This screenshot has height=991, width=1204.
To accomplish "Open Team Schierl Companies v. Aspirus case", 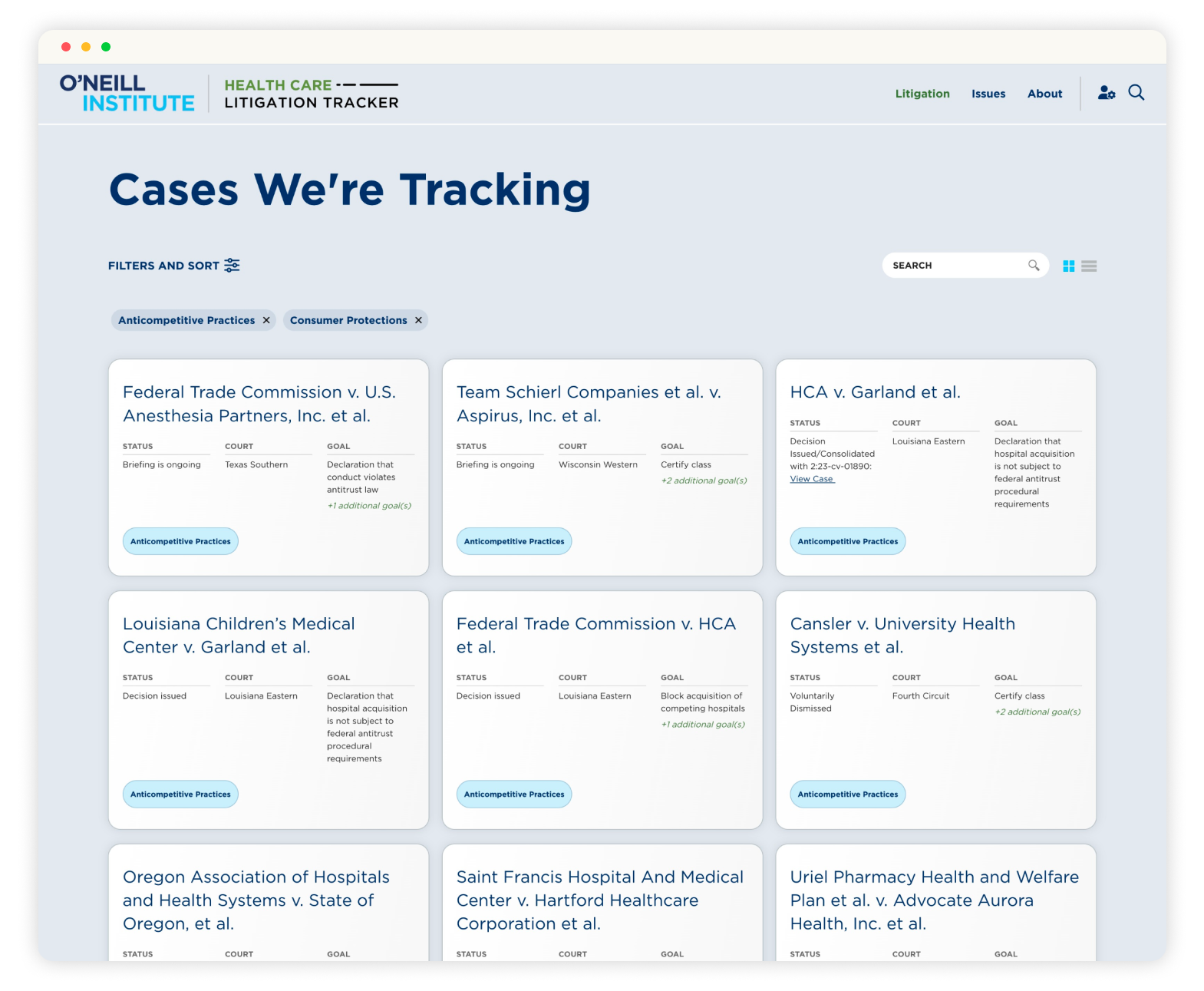I will (589, 404).
